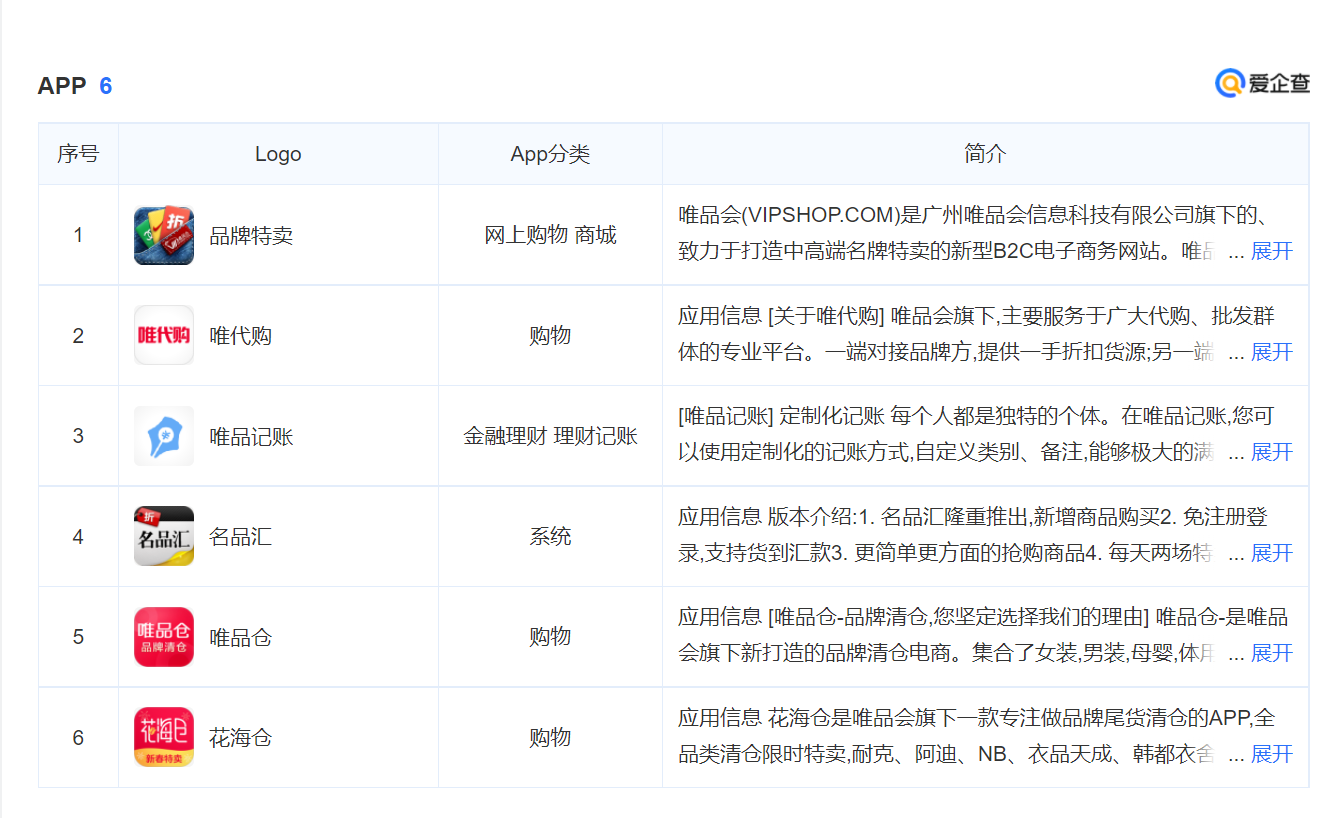
Task: Click 购物 category in 花海仓 row
Action: pos(550,737)
